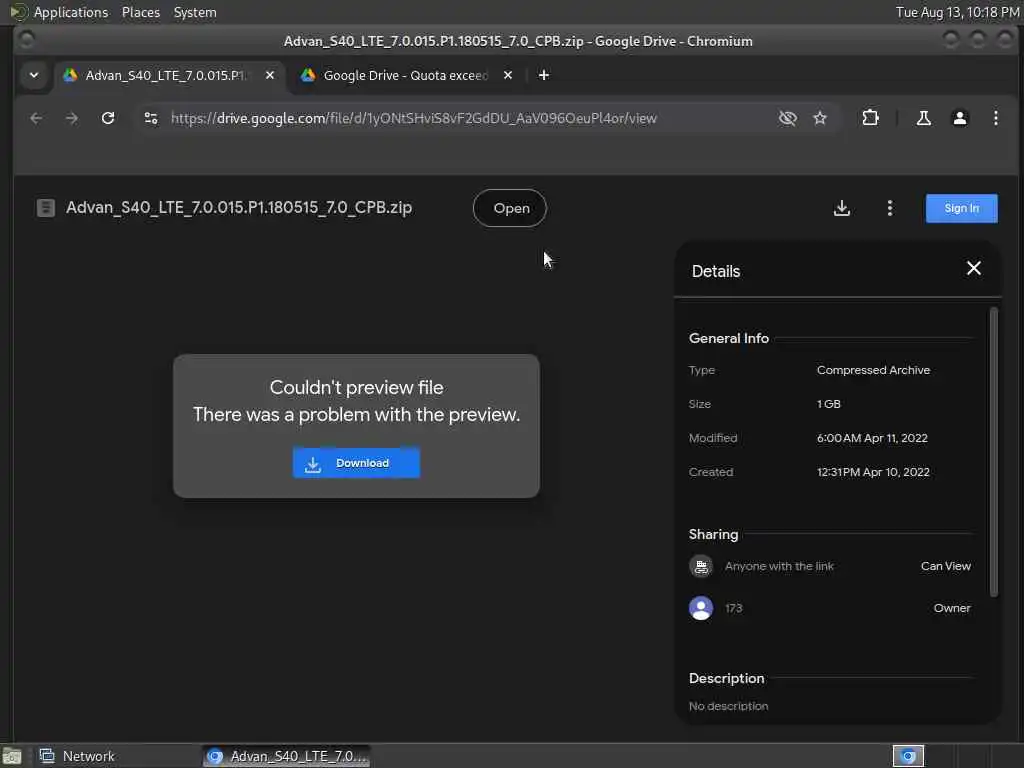Open the Applications menu
Viewport: 1024px width, 768px height.
tap(71, 12)
